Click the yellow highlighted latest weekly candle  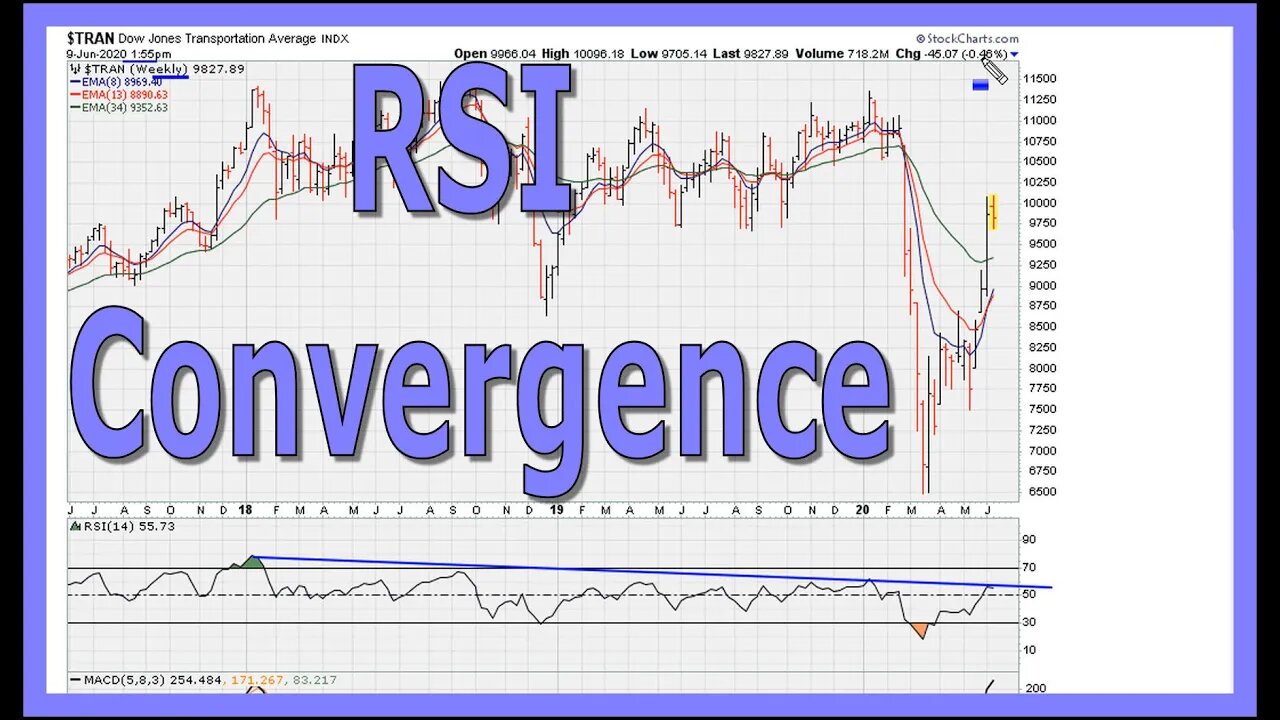point(992,211)
